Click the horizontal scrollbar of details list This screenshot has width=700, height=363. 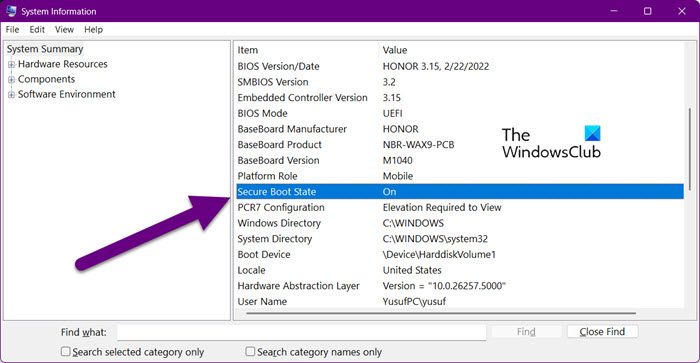[x=441, y=313]
